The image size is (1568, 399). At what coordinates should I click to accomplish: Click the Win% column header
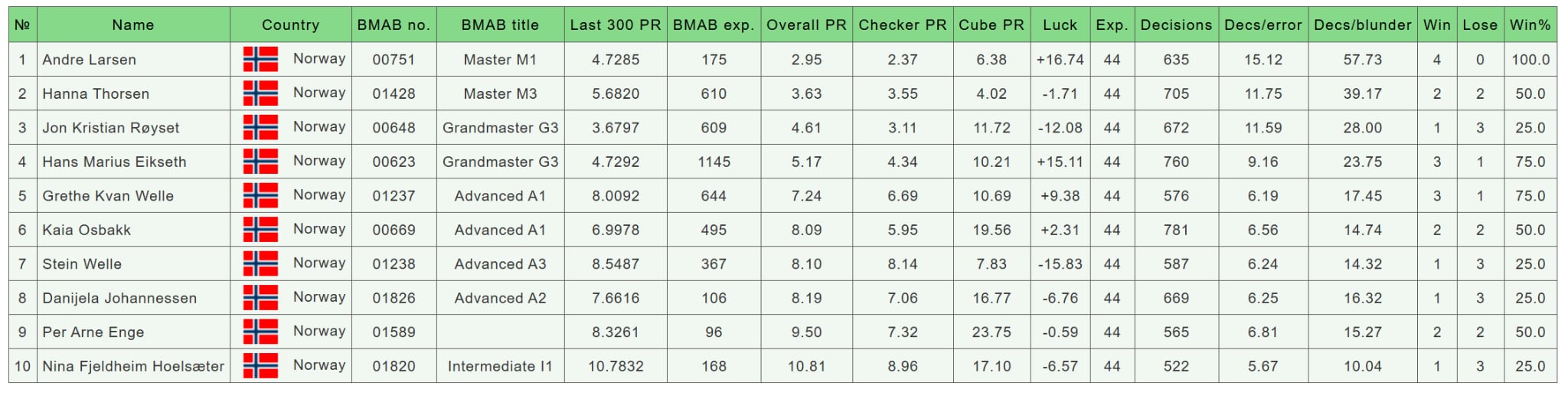[1530, 25]
